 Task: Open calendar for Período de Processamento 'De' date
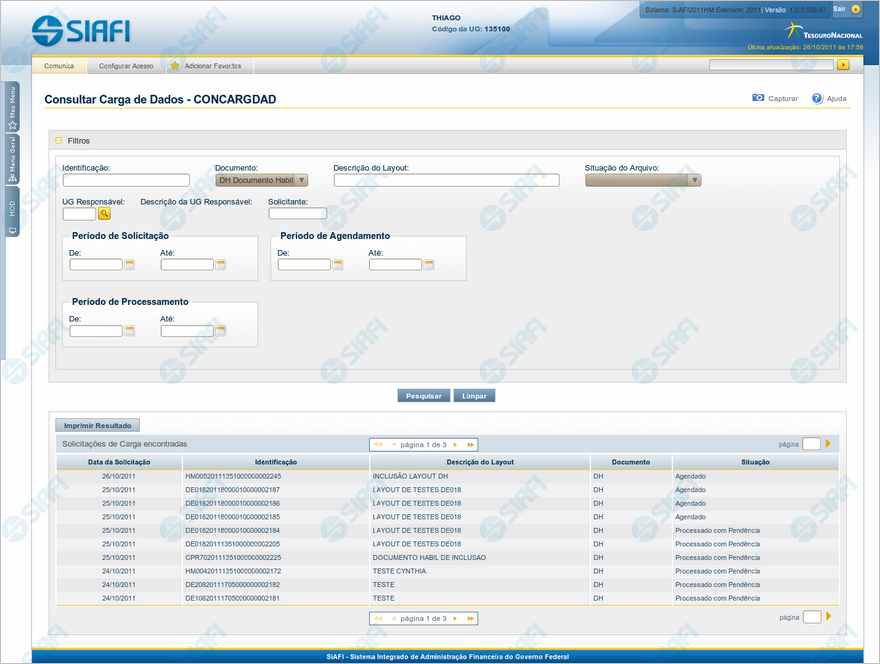129,331
